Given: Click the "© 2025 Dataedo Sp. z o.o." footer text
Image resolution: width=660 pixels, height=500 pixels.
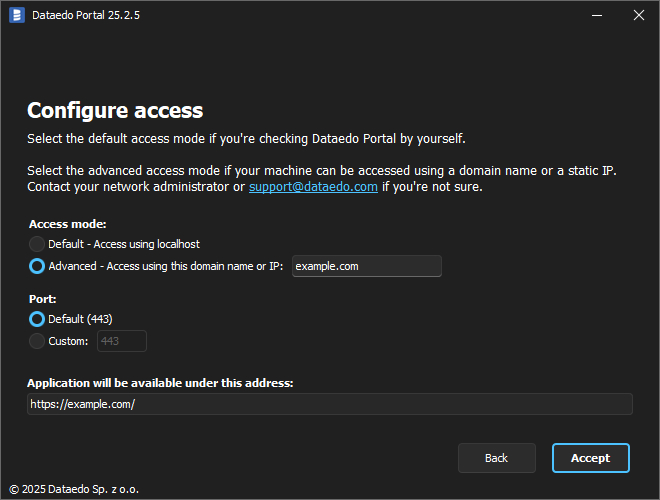Looking at the screenshot, I should [x=75, y=489].
